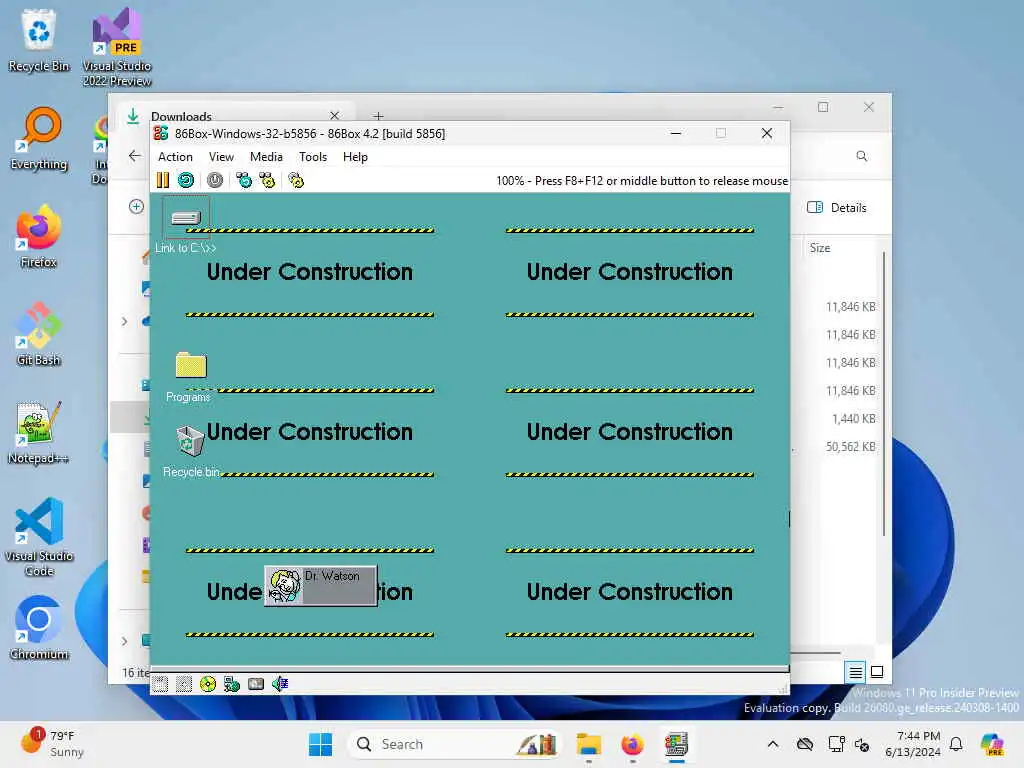This screenshot has width=1024, height=768.
Task: Open Git Bash desktop shortcut
Action: click(x=39, y=334)
